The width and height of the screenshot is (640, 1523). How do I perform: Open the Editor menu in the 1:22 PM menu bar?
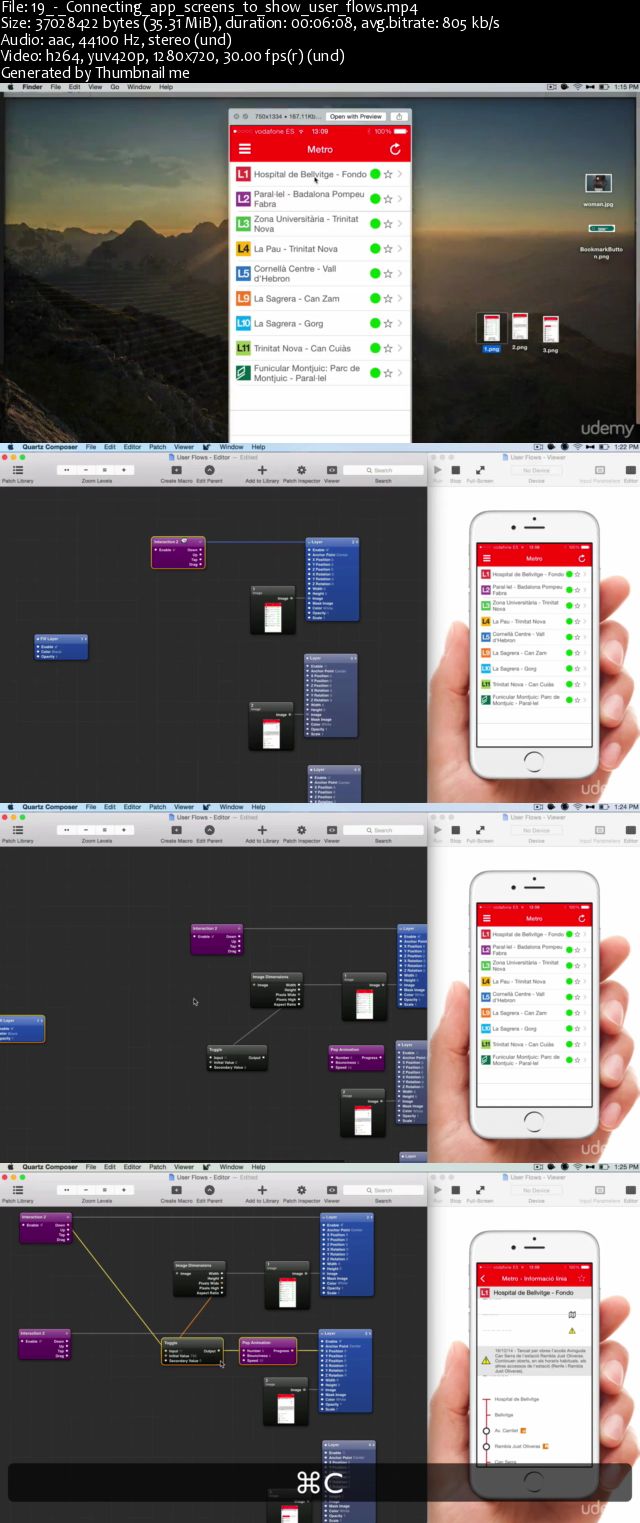pyautogui.click(x=132, y=447)
